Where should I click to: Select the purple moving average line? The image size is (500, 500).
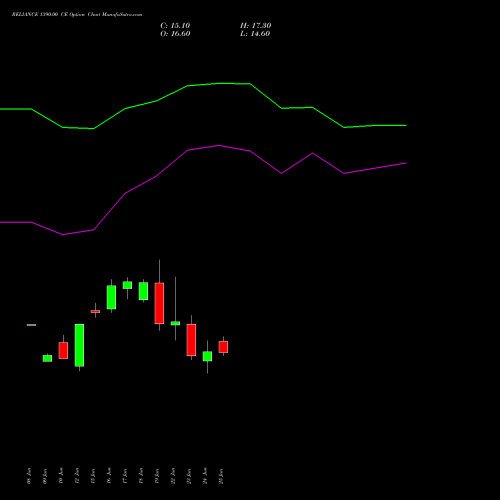coord(203,190)
